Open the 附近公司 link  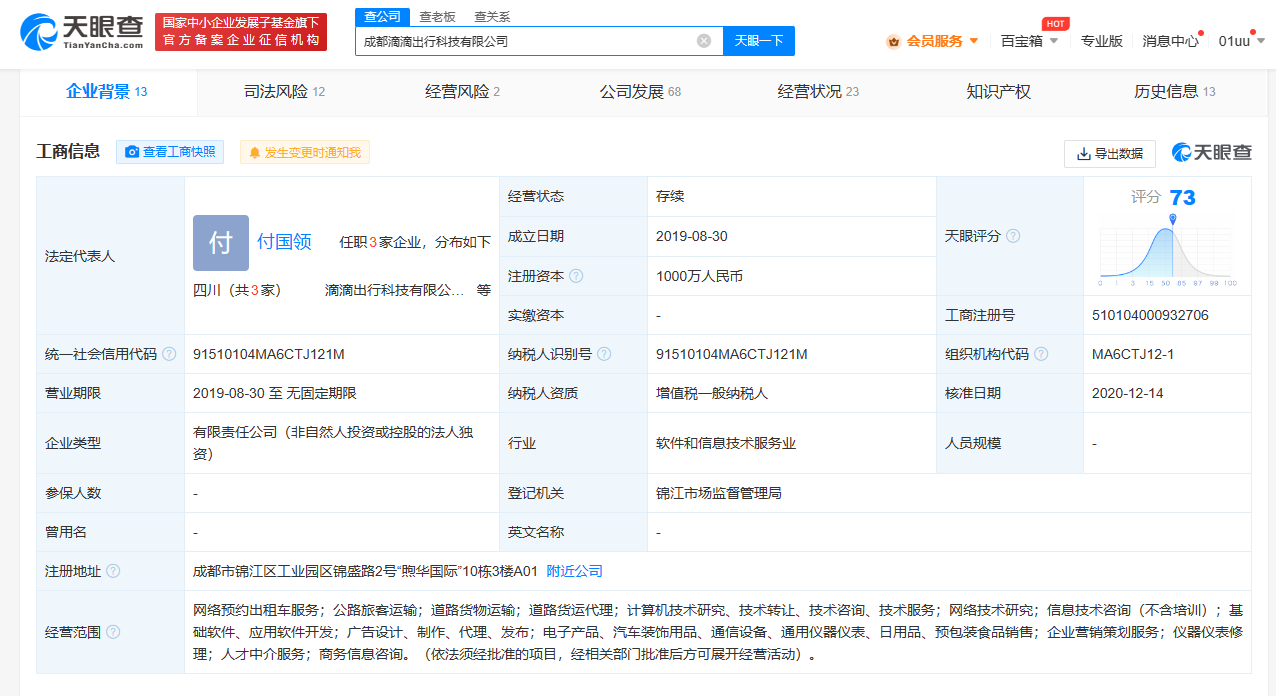(x=575, y=571)
